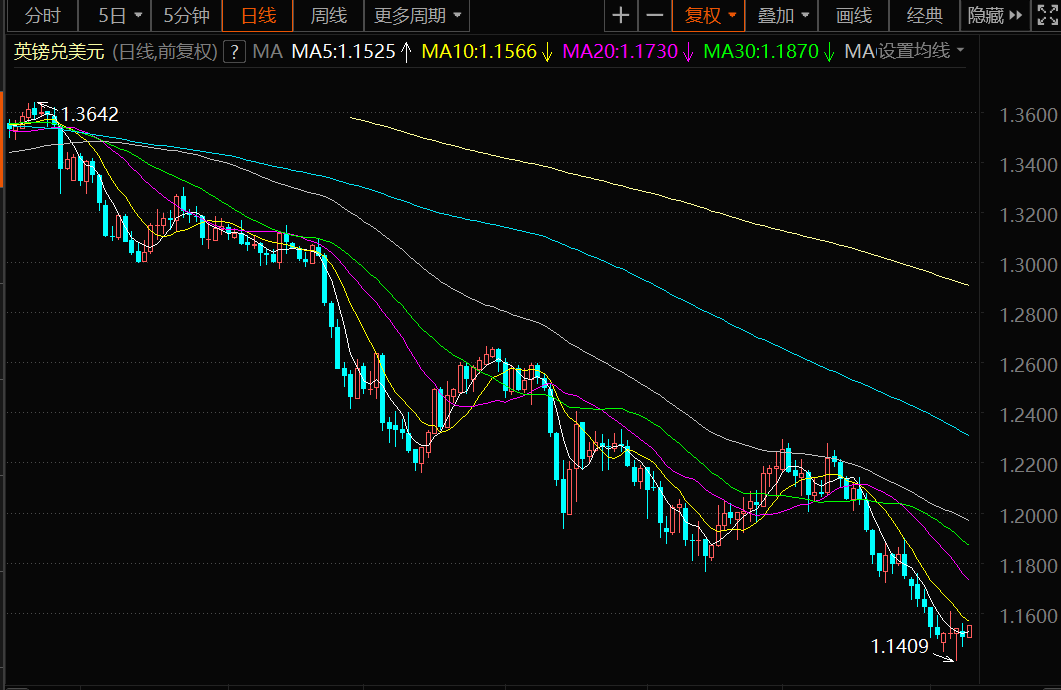
Task: Select 5分钟 period tab
Action: click(x=185, y=16)
